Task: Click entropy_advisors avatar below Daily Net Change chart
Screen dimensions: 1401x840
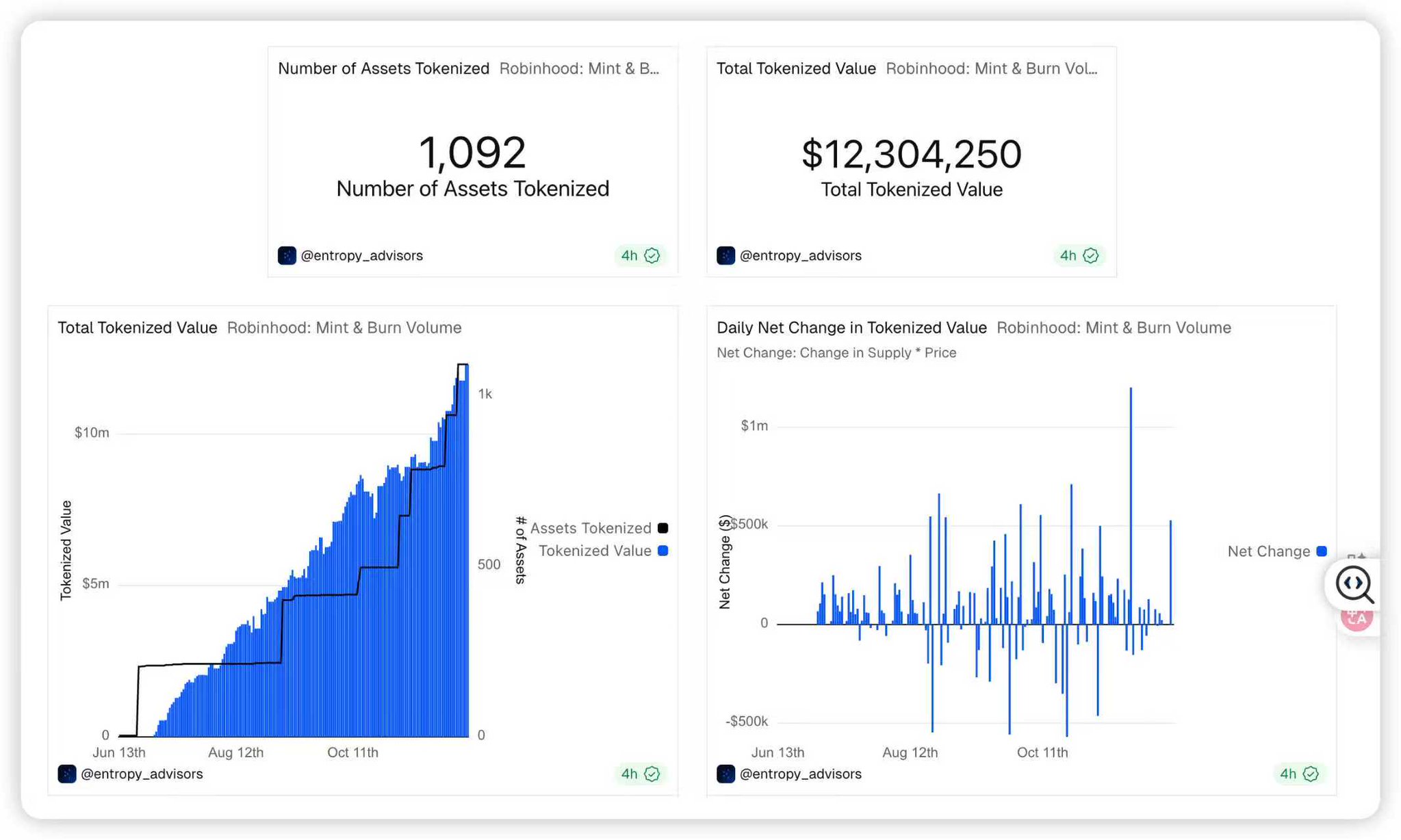Action: click(x=725, y=774)
